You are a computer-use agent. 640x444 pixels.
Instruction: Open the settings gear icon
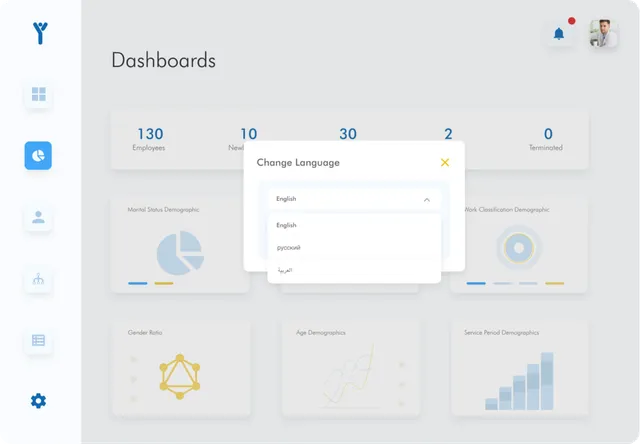point(38,401)
